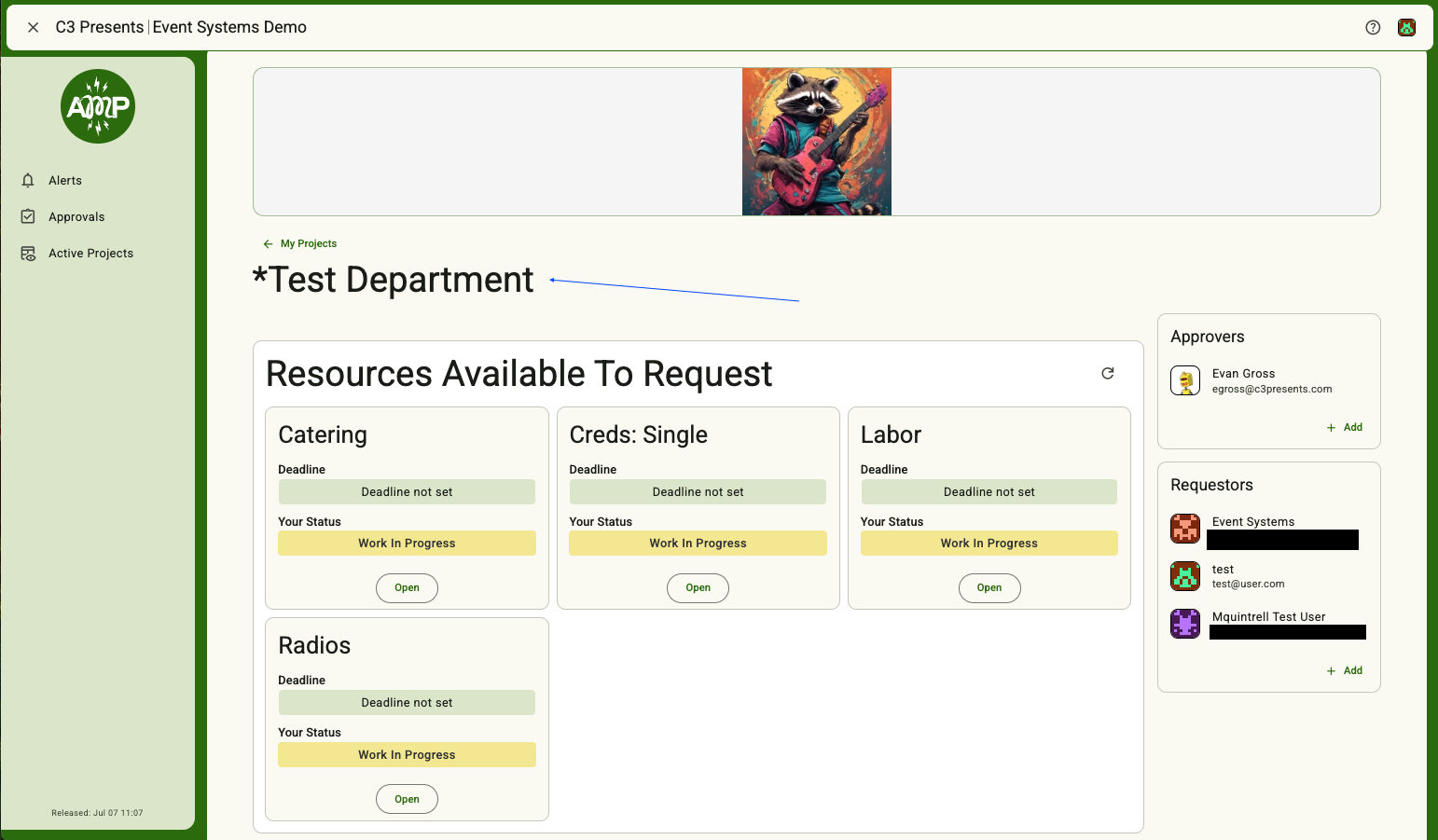Viewport: 1438px width, 840px height.
Task: Click the Requestors panel heading
Action: pos(1211,485)
